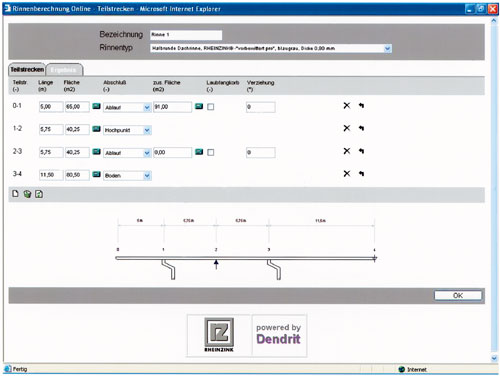Click the arrow icon in row 1-2

coord(361,128)
